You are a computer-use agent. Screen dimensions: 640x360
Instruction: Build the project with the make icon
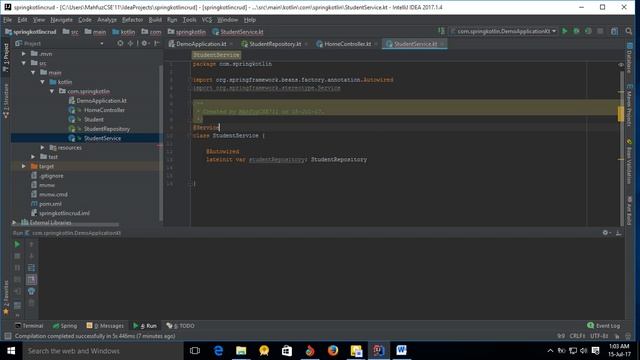[x=441, y=31]
